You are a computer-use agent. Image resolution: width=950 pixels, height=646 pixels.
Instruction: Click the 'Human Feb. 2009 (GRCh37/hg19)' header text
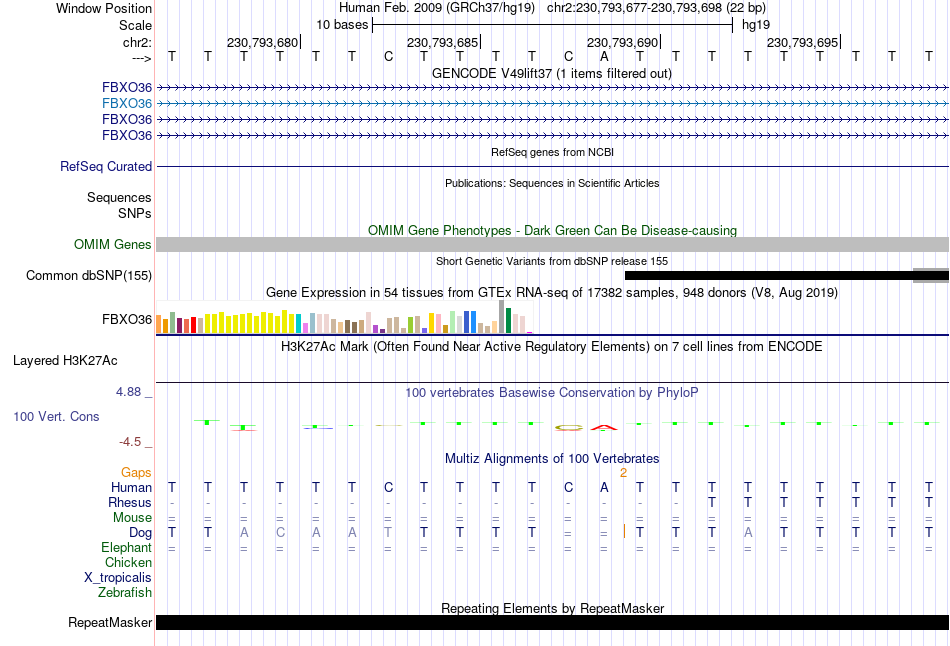coord(437,8)
